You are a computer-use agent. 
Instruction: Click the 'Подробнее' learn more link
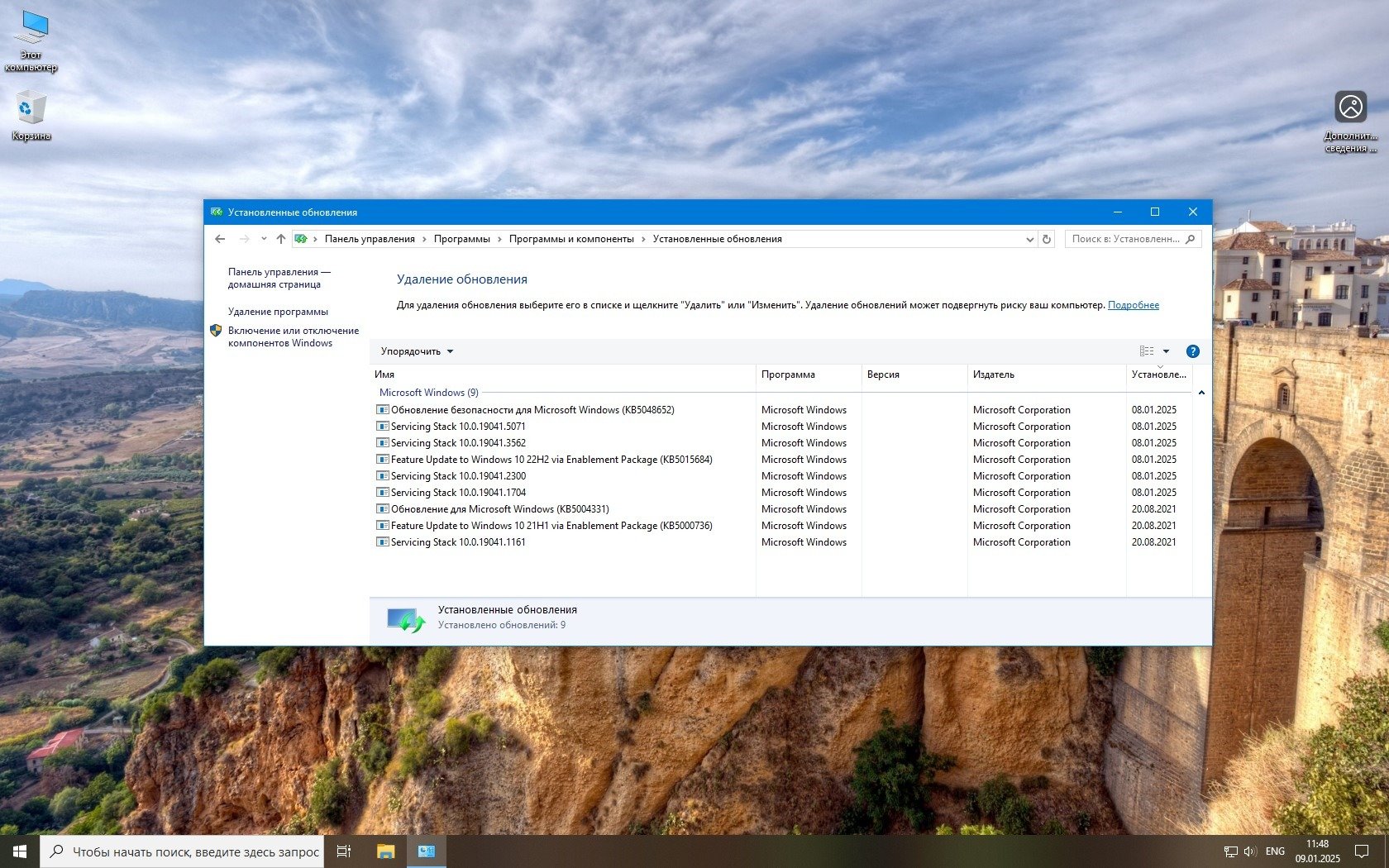1133,305
